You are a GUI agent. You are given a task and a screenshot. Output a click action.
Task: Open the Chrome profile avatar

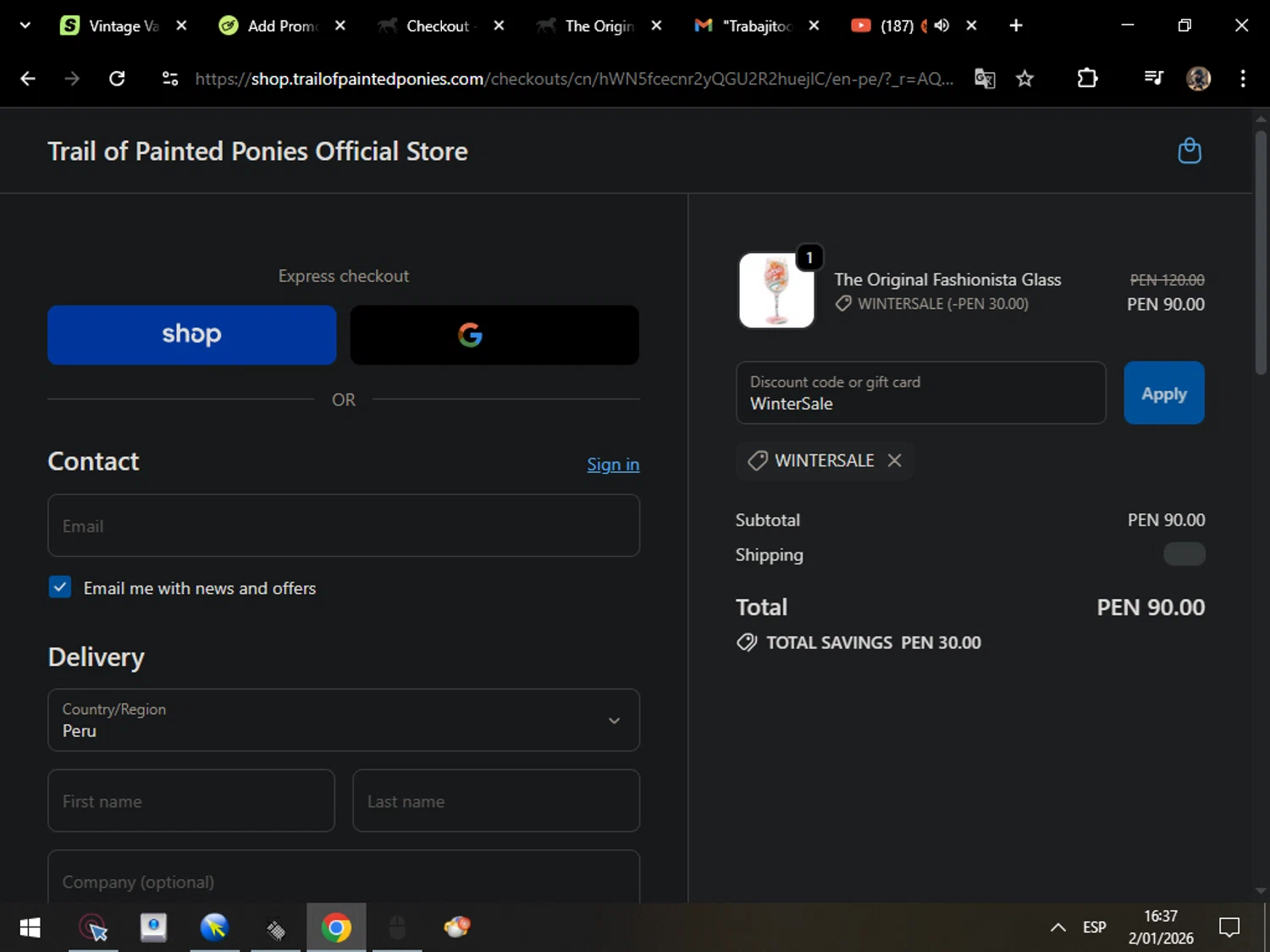click(x=1198, y=79)
